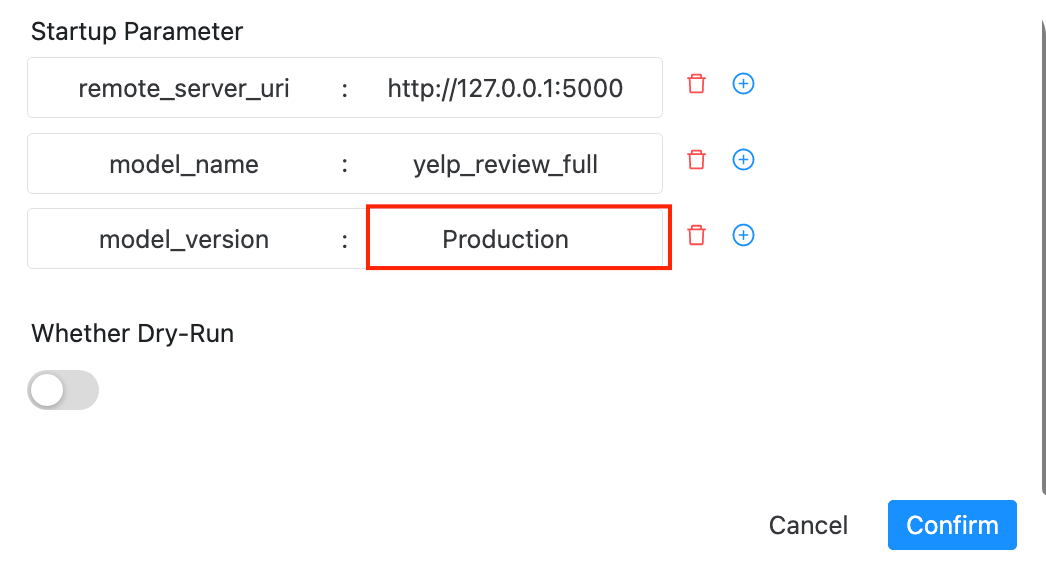
Task: Click the Whether Dry-Run label
Action: tap(132, 333)
